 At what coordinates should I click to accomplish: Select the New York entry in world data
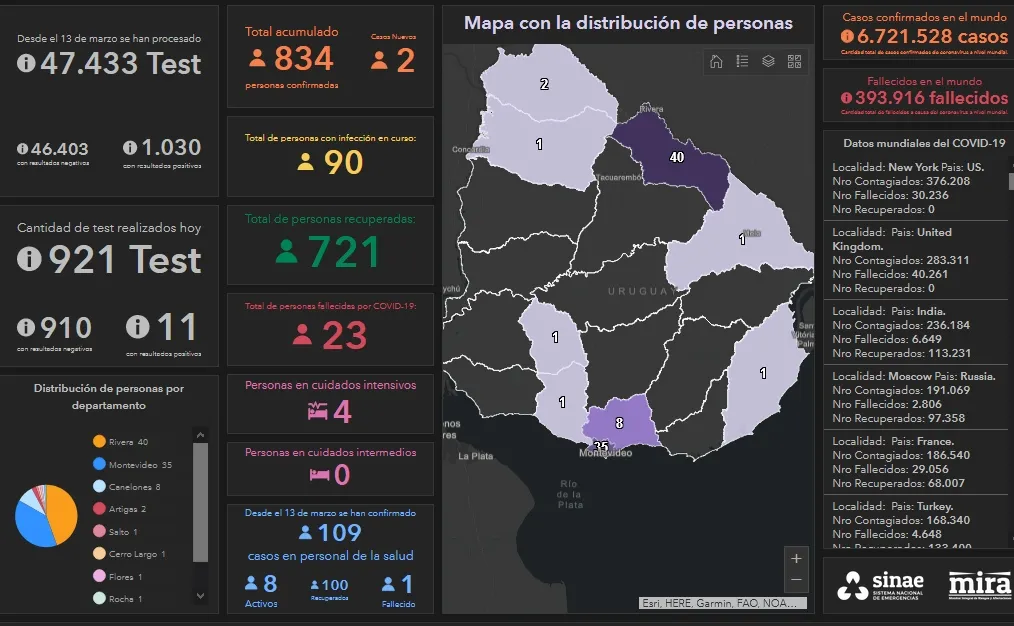tap(915, 188)
